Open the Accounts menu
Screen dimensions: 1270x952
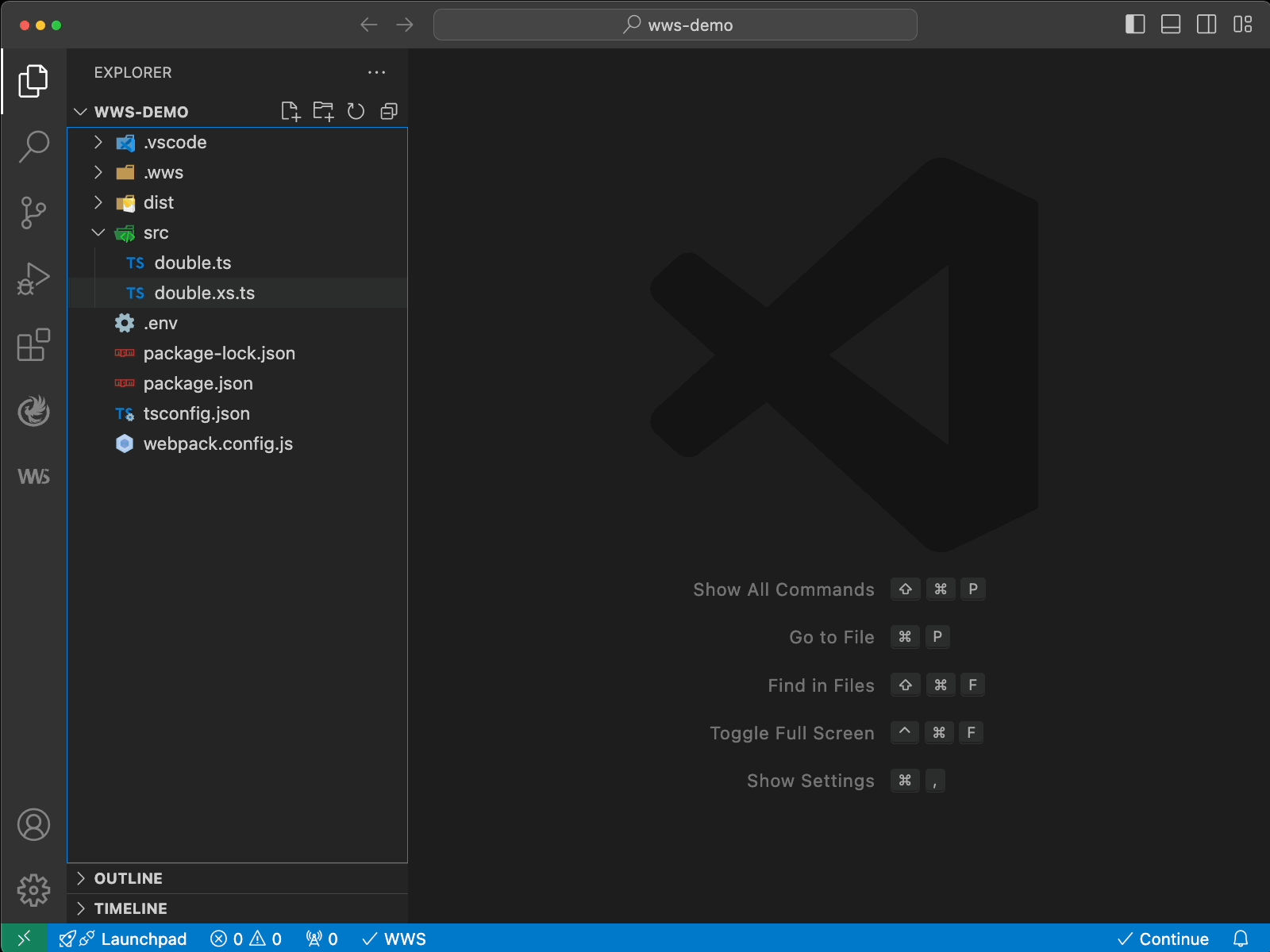click(x=33, y=825)
